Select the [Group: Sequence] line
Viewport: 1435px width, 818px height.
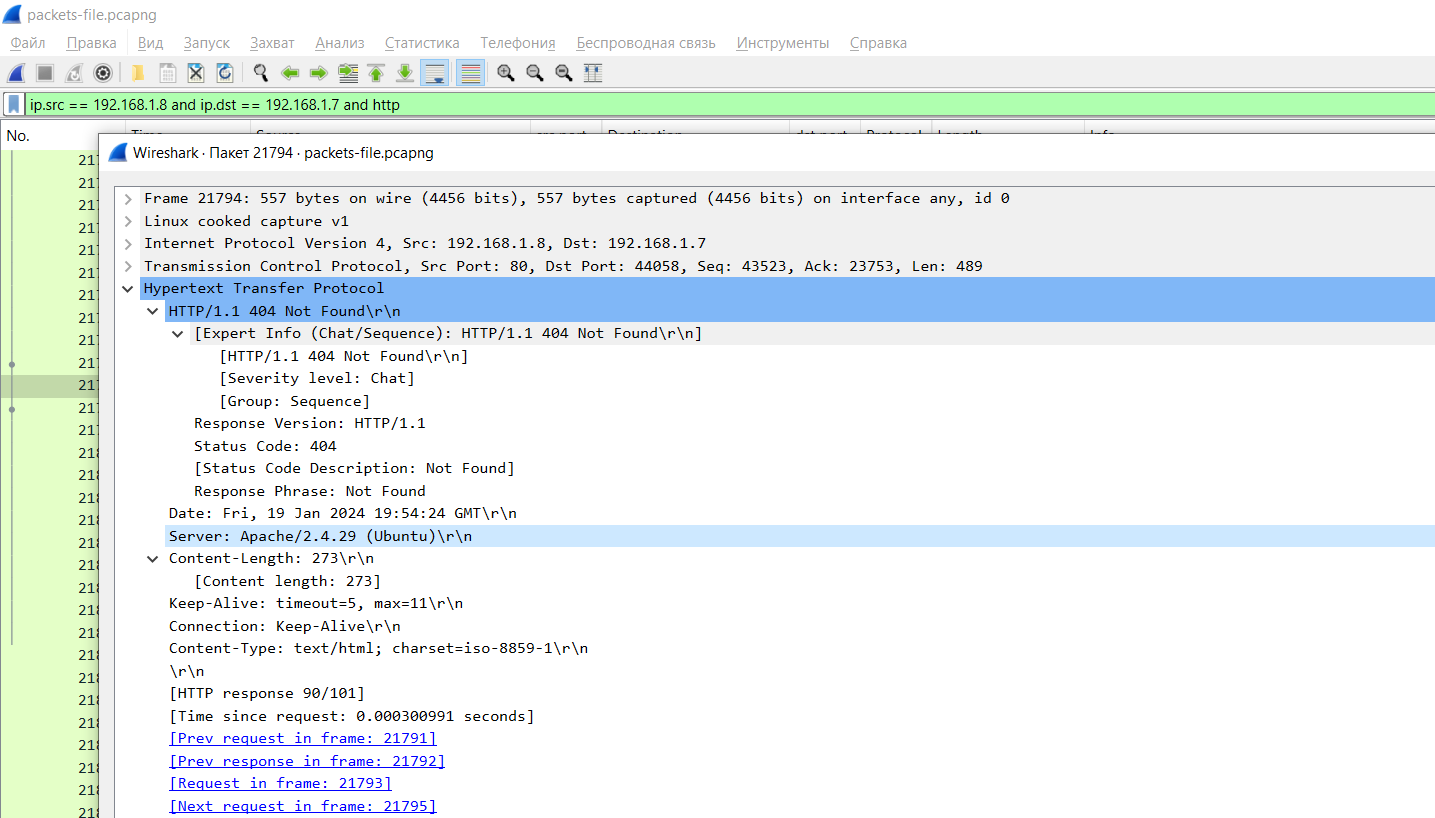click(294, 401)
